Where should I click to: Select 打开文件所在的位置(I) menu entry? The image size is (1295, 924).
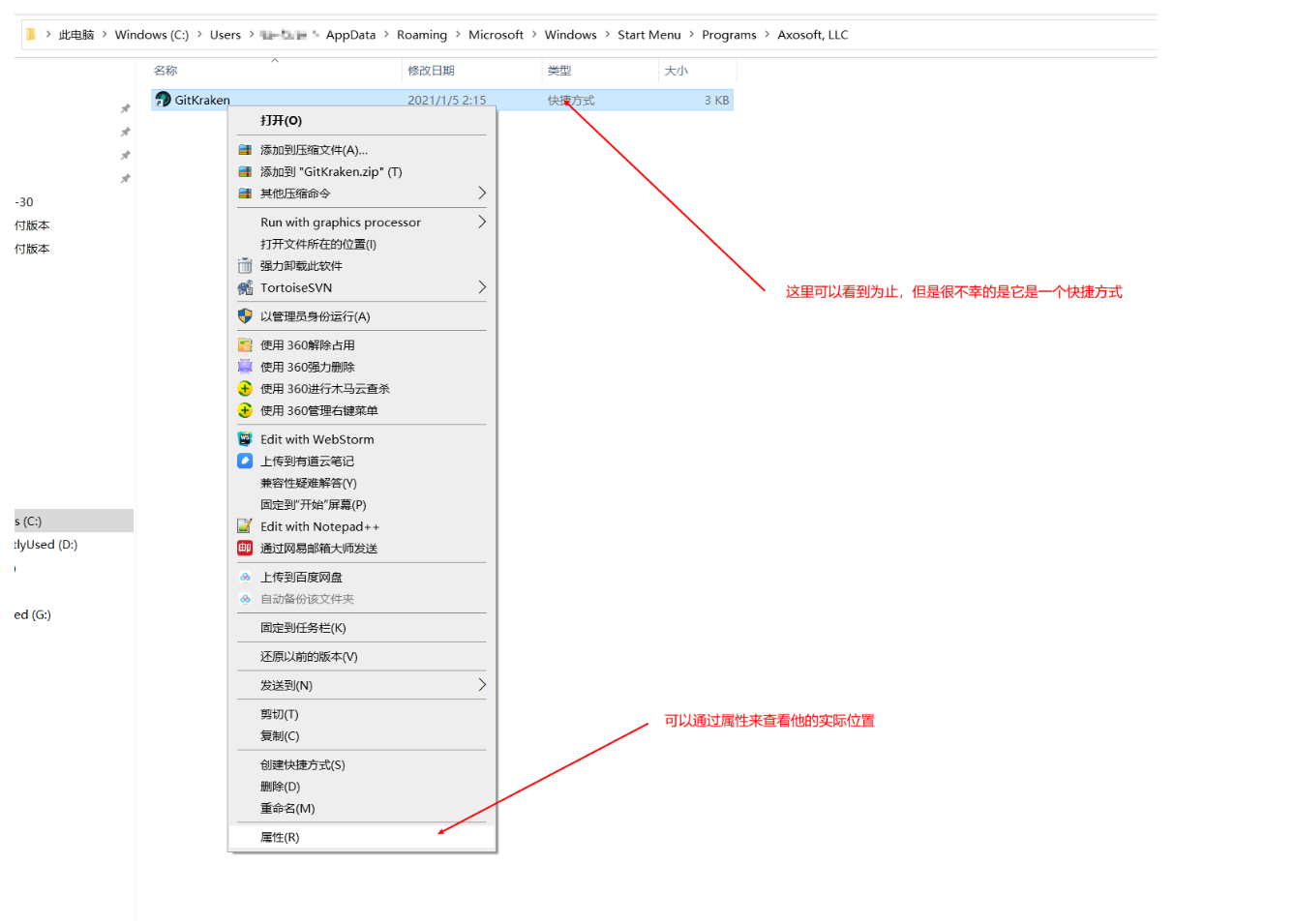pyautogui.click(x=362, y=244)
